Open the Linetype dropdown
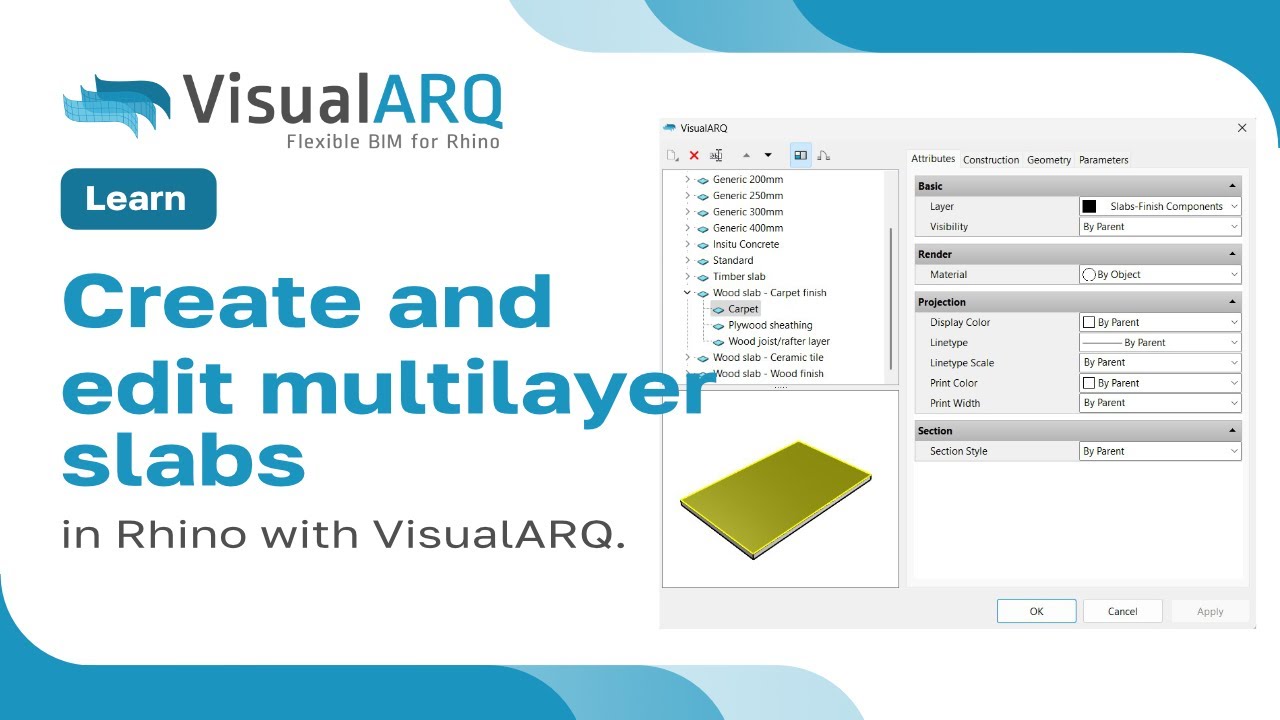 (x=1160, y=342)
